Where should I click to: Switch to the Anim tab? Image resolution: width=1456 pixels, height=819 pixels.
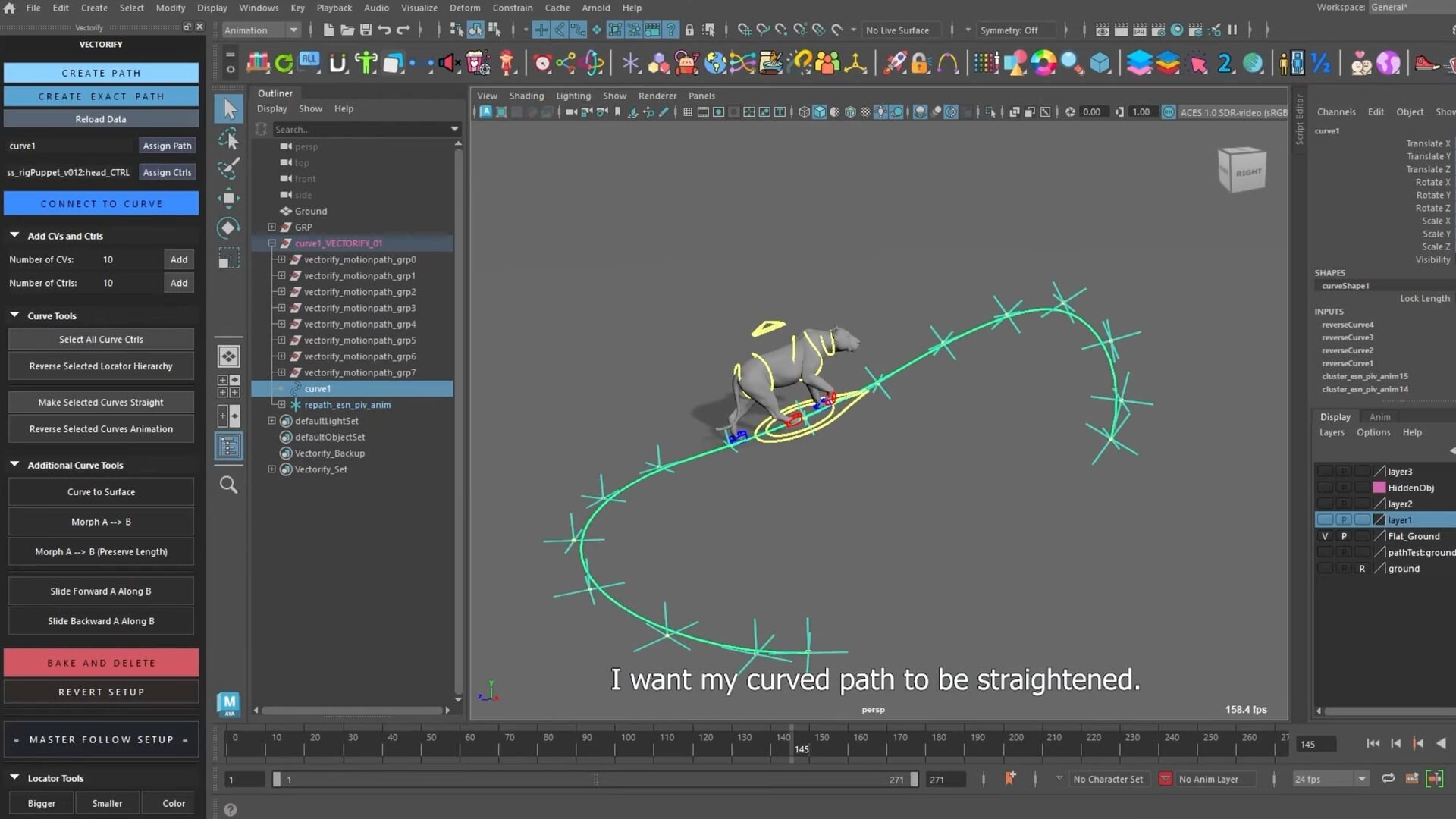point(1379,417)
